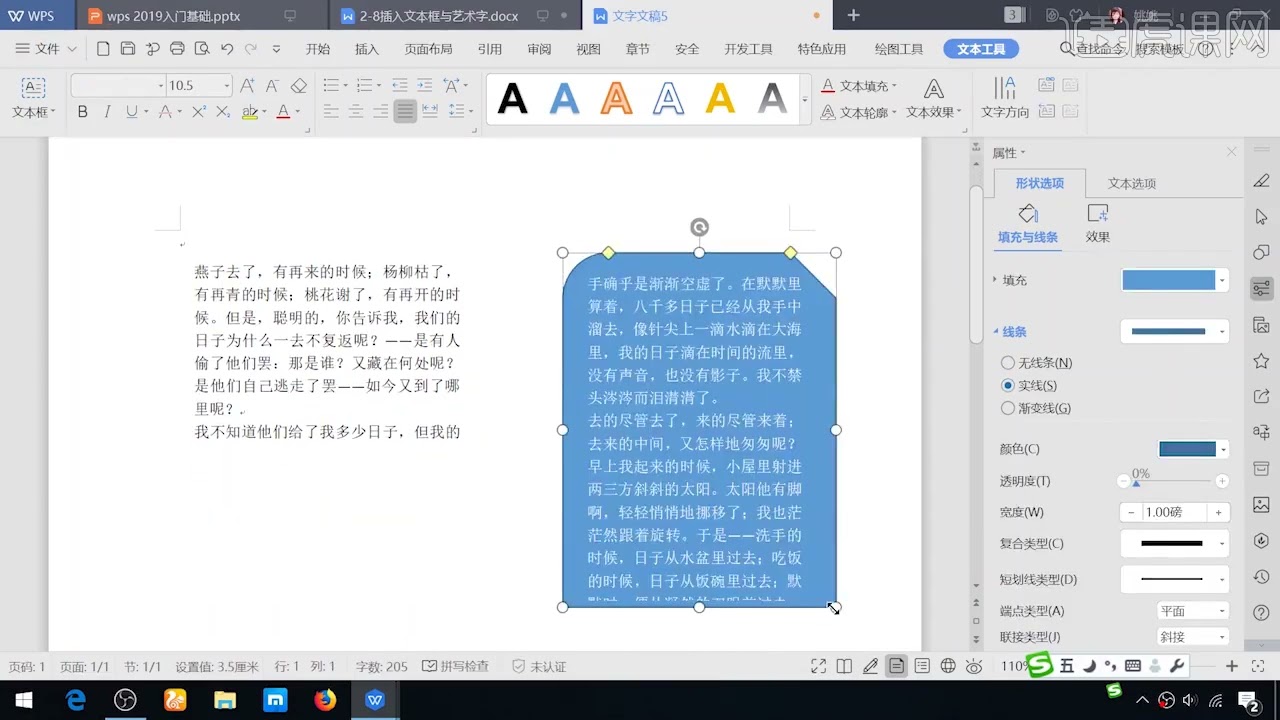
Task: Click the transparency slider
Action: [x=1172, y=481]
